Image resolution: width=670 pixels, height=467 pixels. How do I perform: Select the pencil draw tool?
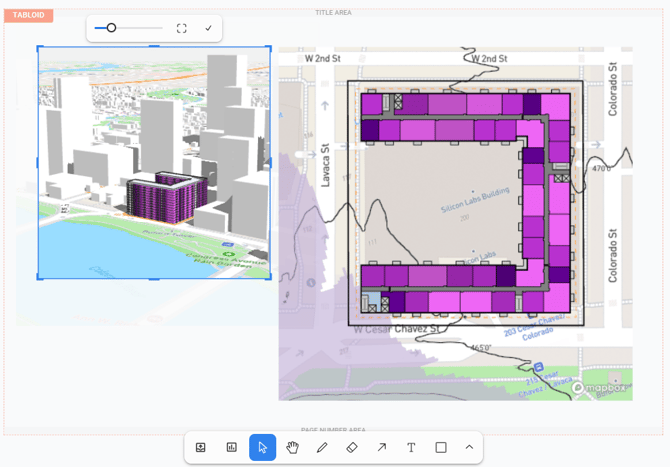pos(322,448)
